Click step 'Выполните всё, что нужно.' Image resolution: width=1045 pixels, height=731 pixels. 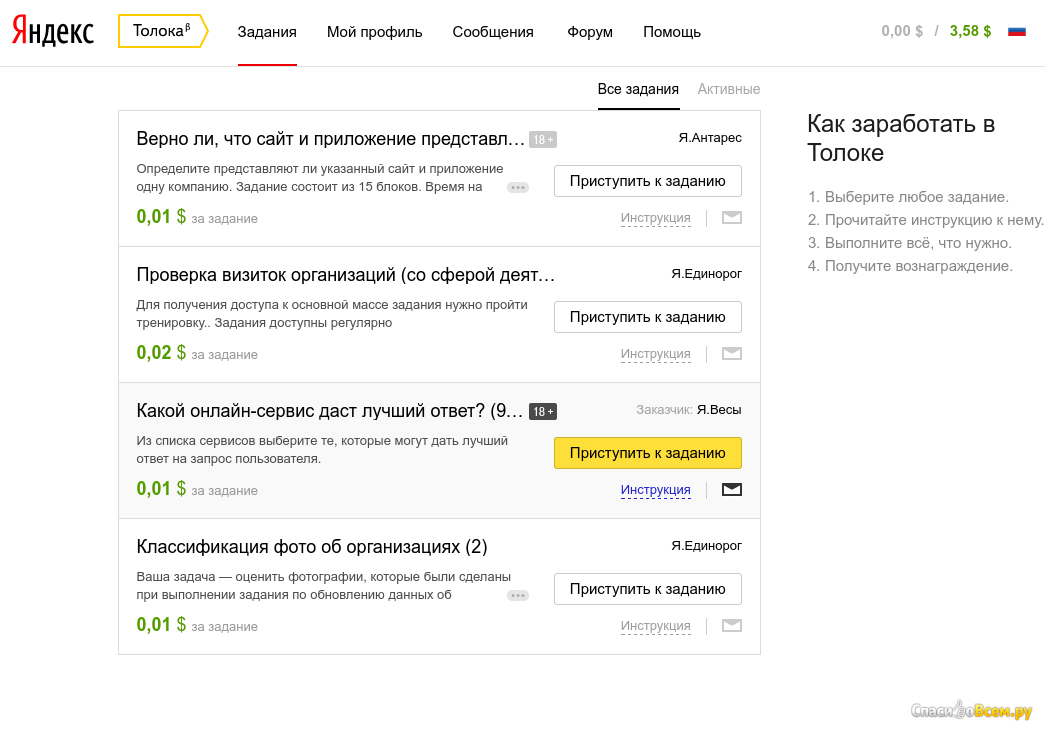pos(918,243)
